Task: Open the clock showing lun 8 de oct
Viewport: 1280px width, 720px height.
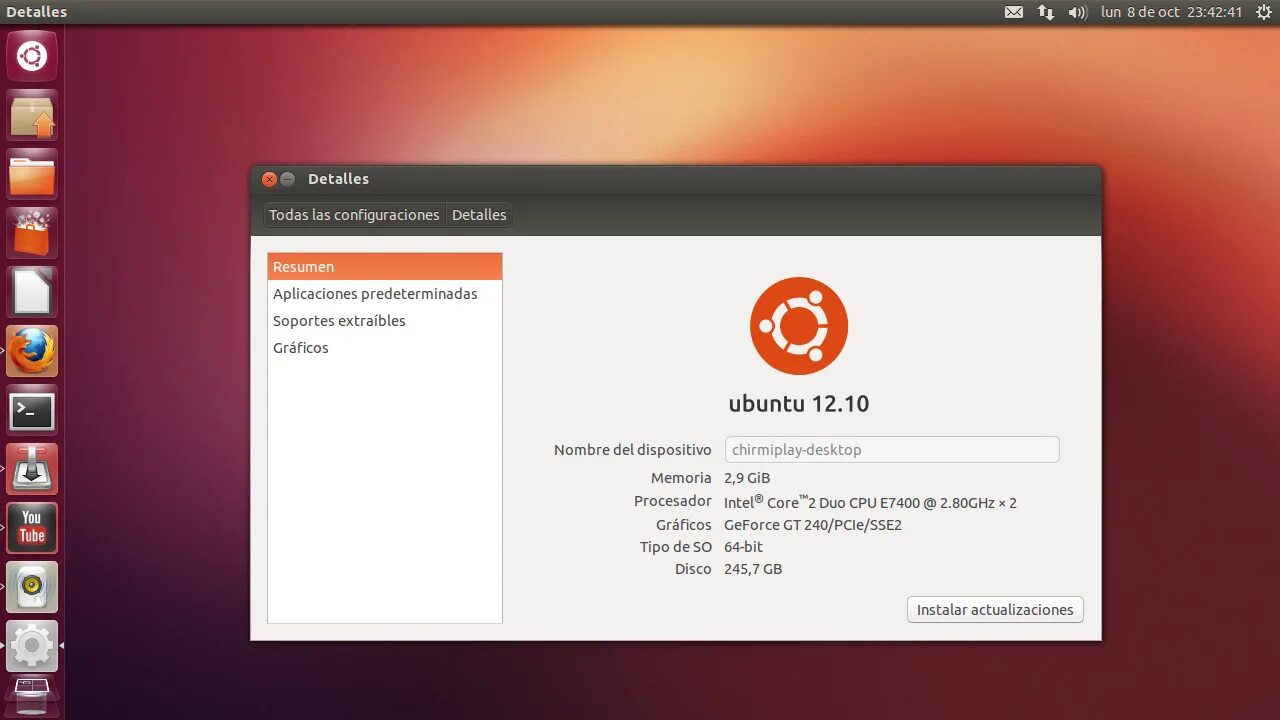Action: 1171,12
